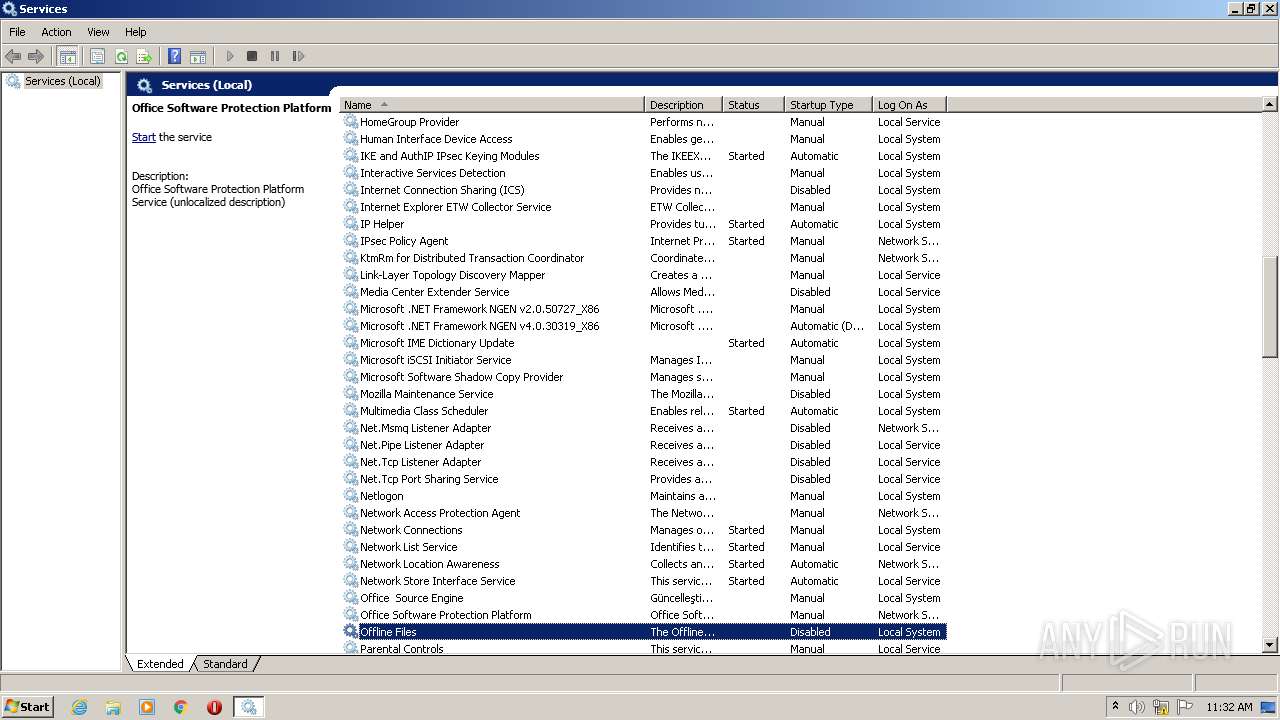Click the Back arrow toolbar button

point(13,57)
